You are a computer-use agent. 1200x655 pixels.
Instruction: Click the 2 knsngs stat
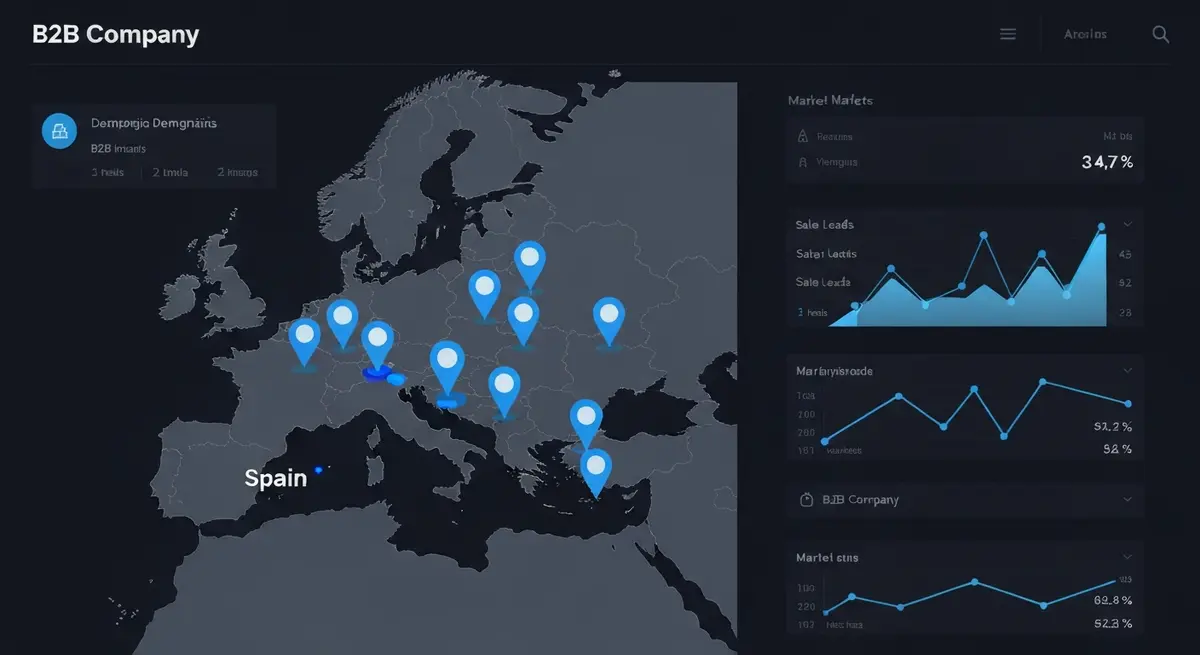pyautogui.click(x=237, y=172)
